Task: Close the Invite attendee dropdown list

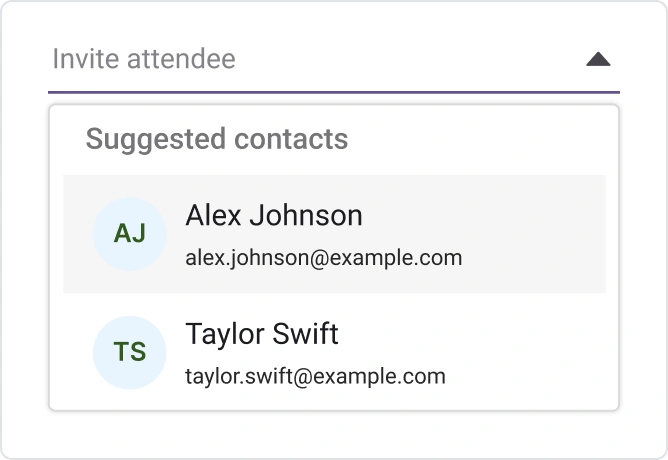Action: coord(598,59)
